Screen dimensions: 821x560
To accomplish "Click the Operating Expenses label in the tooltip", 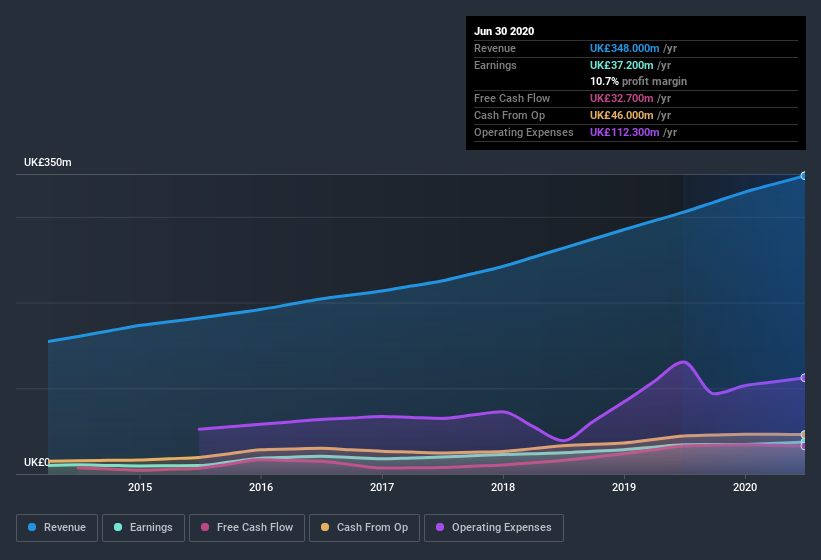I will [x=524, y=132].
